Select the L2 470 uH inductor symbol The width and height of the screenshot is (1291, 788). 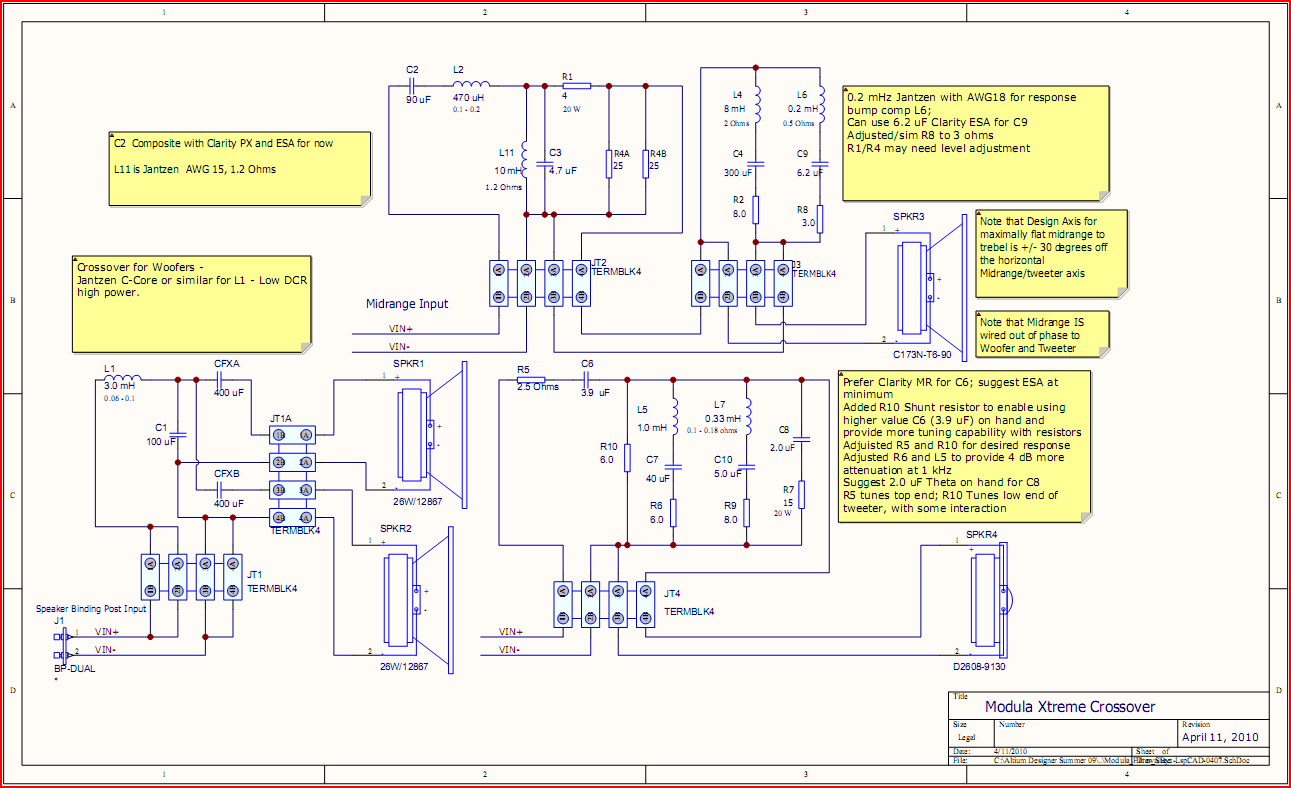471,86
